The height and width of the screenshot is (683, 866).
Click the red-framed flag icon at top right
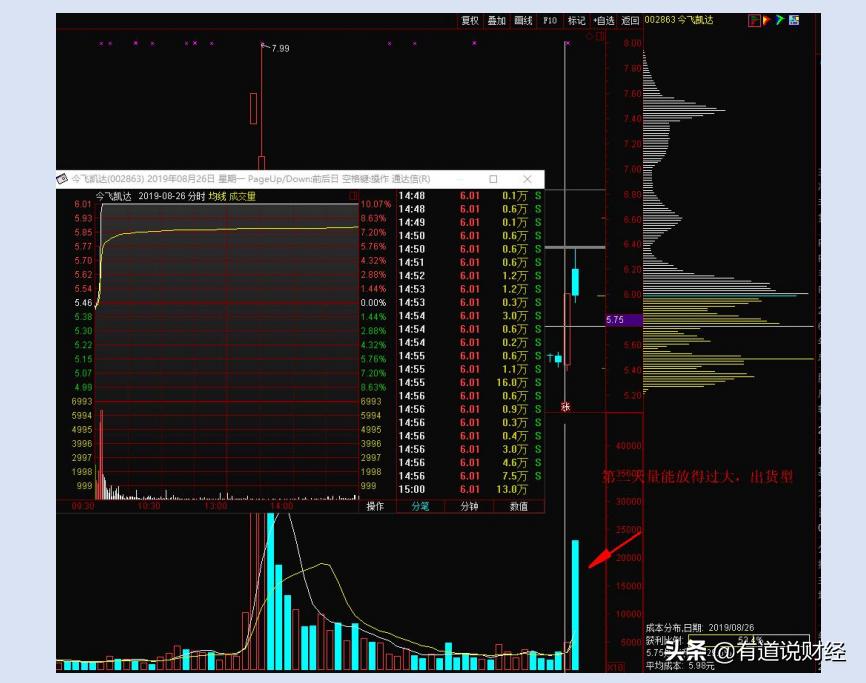pos(754,19)
